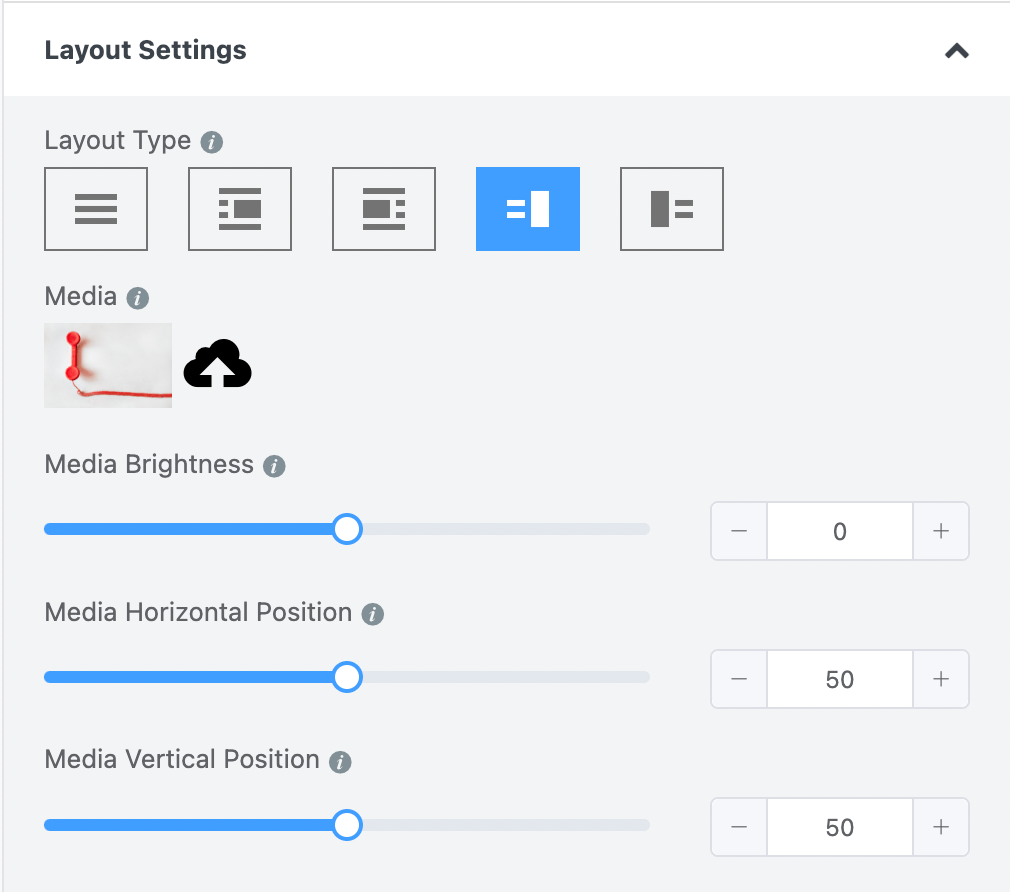Show info tooltip for Layout Type
This screenshot has width=1010, height=892.
tap(212, 142)
